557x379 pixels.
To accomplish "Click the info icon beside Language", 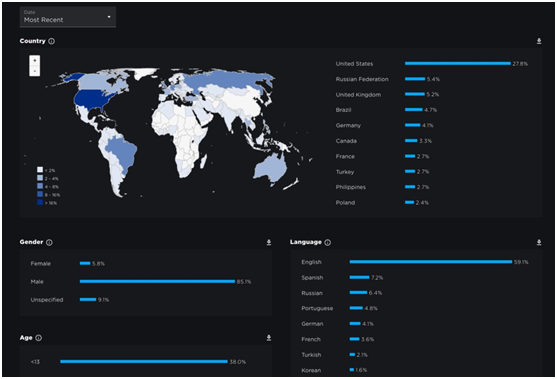I will (328, 242).
